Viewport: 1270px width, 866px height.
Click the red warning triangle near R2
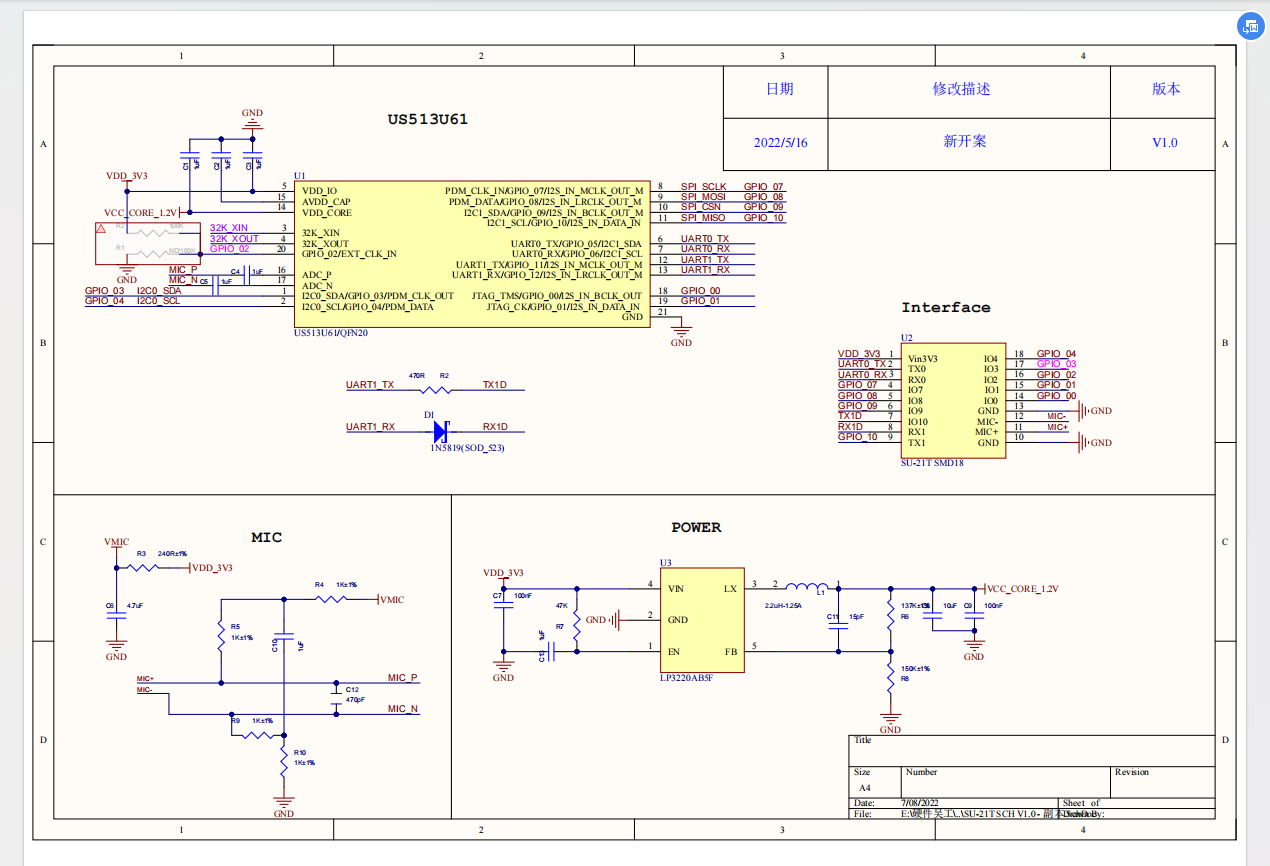pyautogui.click(x=100, y=230)
